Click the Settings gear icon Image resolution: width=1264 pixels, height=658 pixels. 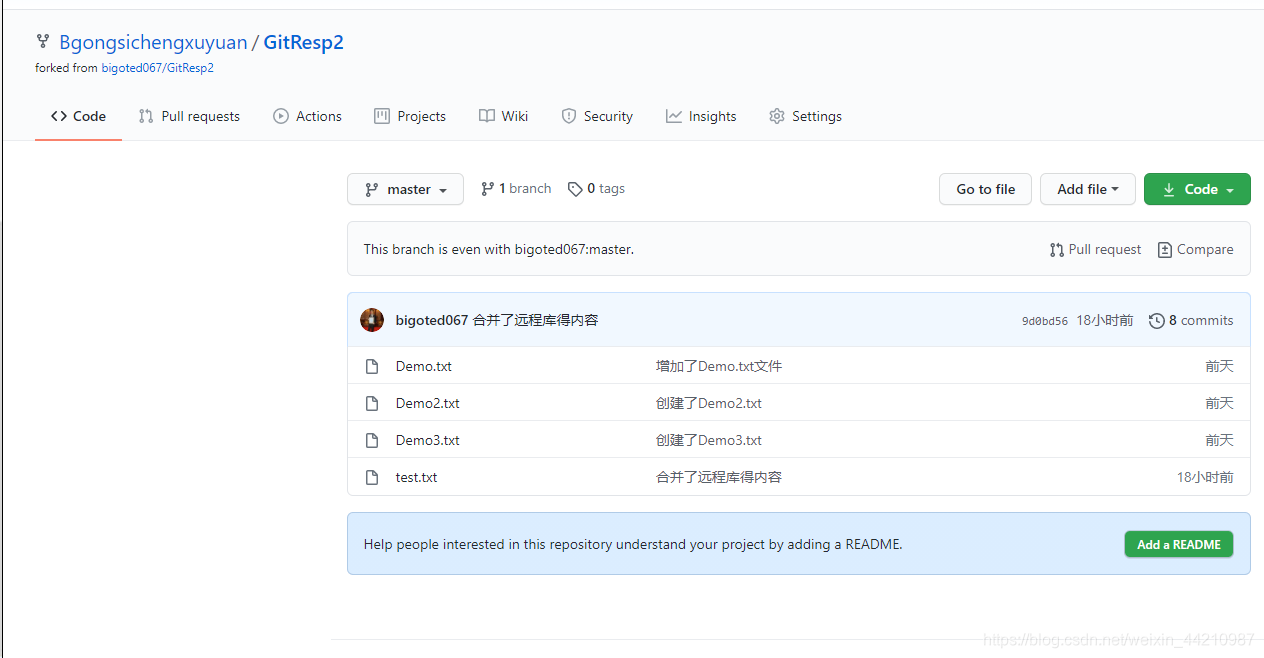777,116
